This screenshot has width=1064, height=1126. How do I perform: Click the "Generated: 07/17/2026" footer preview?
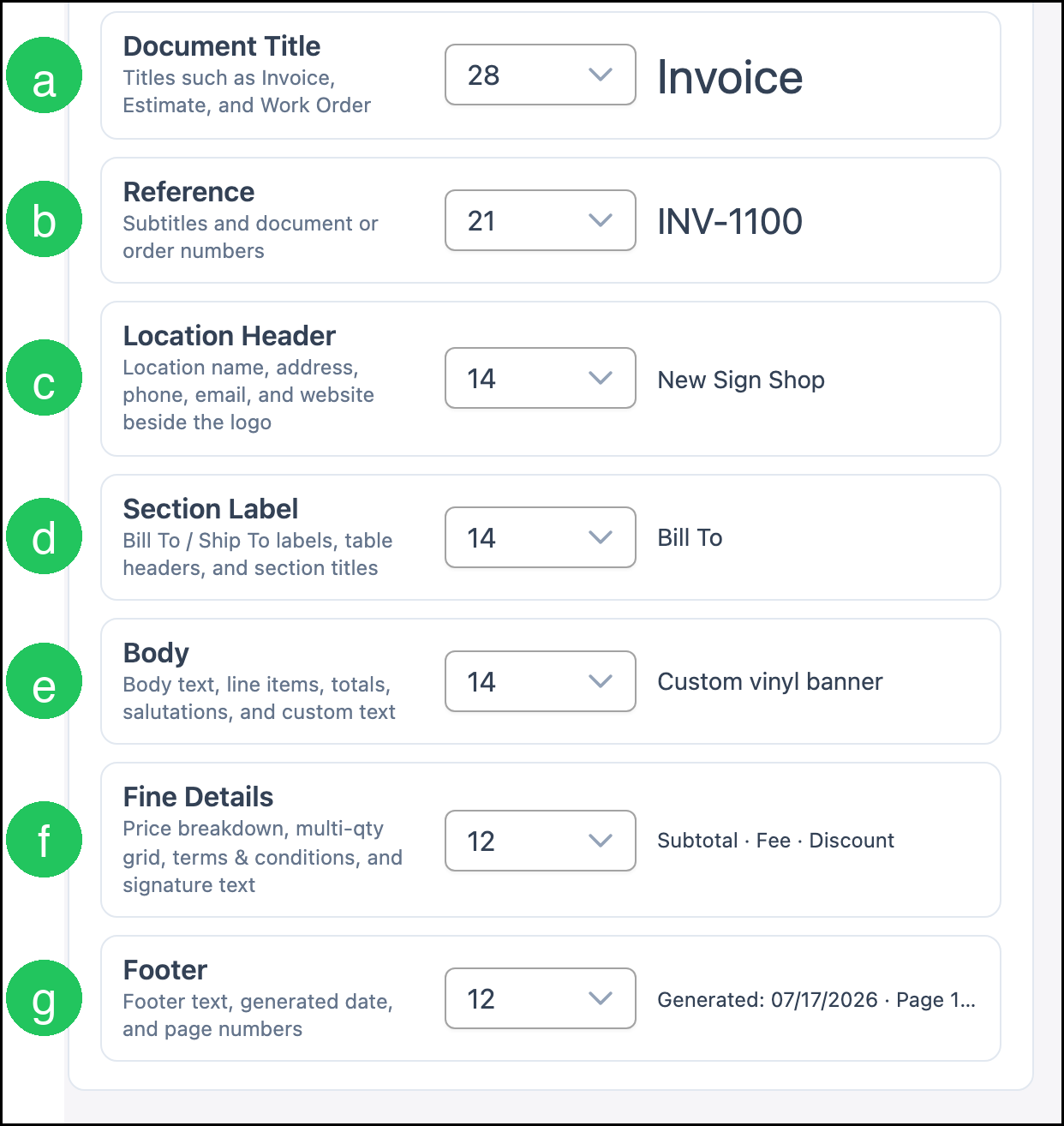pos(816,1000)
